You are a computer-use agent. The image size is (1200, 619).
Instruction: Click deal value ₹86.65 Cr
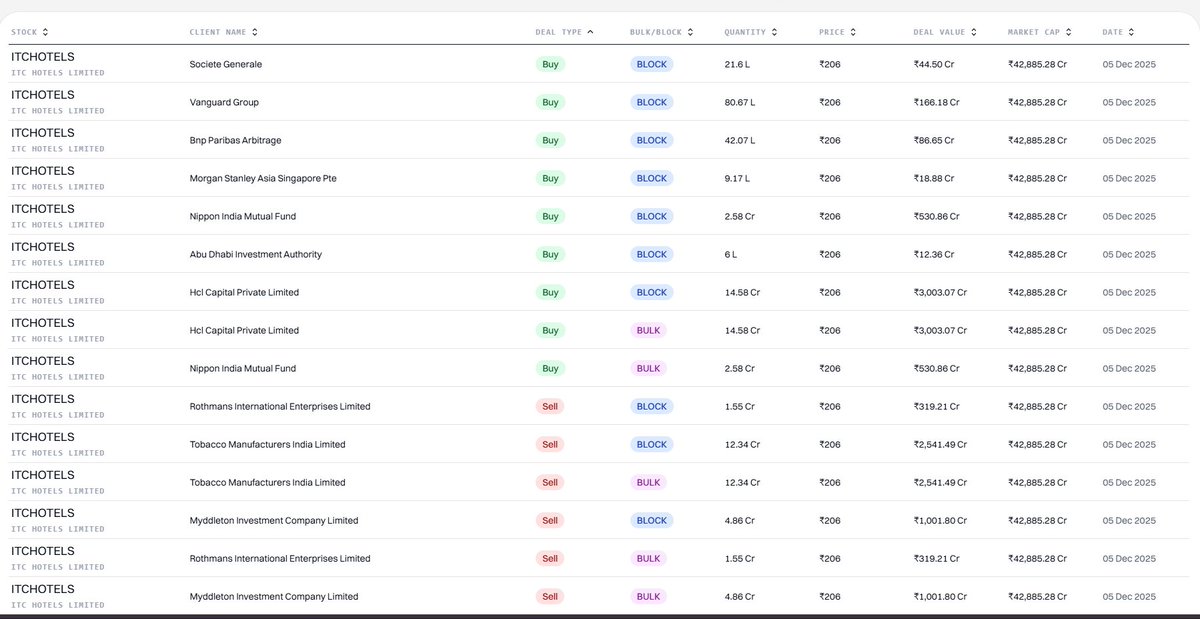[x=936, y=140]
